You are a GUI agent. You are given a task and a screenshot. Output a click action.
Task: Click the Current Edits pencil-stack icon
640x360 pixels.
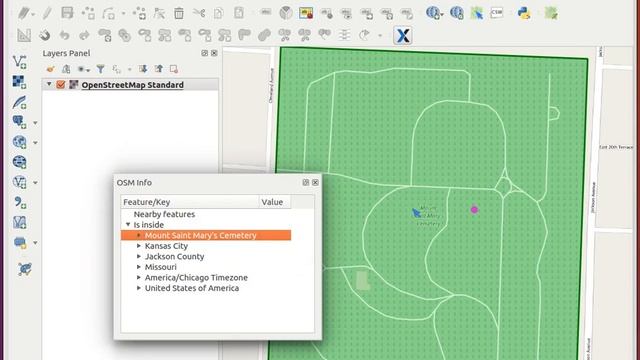(24, 13)
